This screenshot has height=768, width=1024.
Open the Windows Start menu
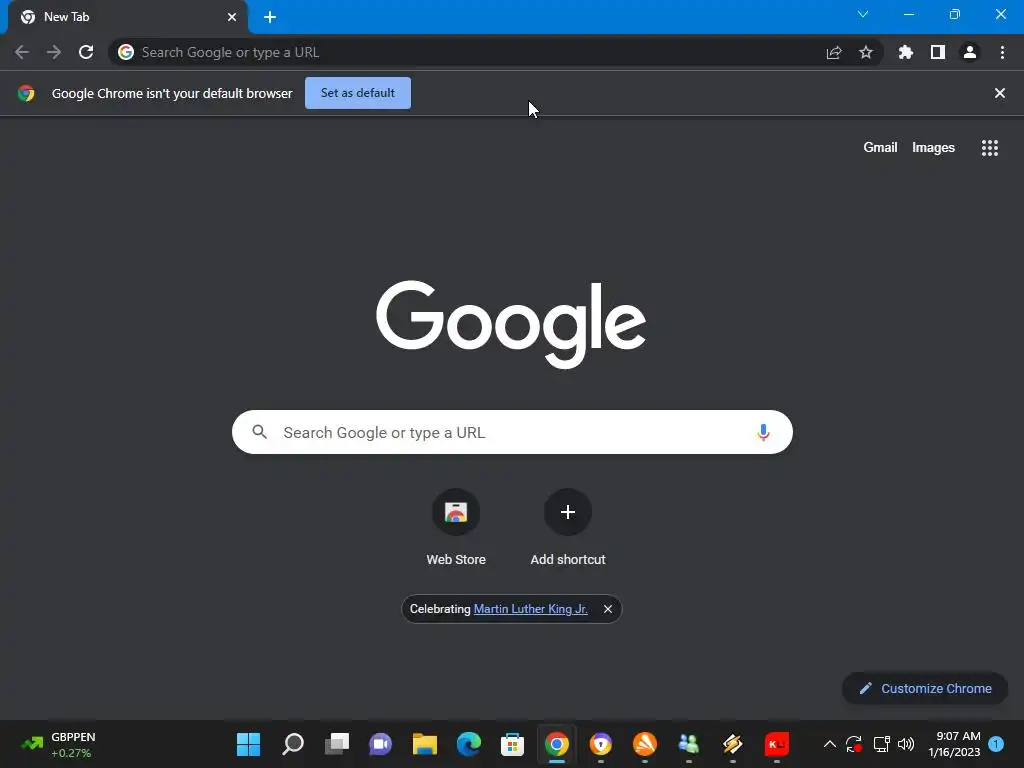248,744
